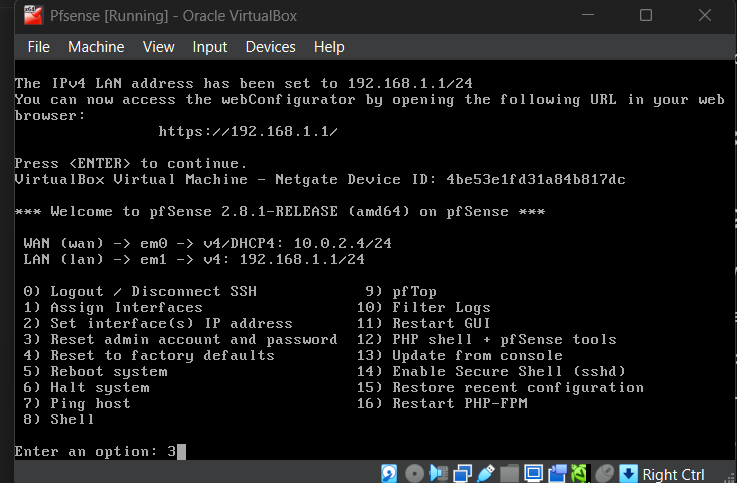
Task: Click the window title 'Pfsense [Running] - Oracle VirtualBox'
Action: click(173, 16)
